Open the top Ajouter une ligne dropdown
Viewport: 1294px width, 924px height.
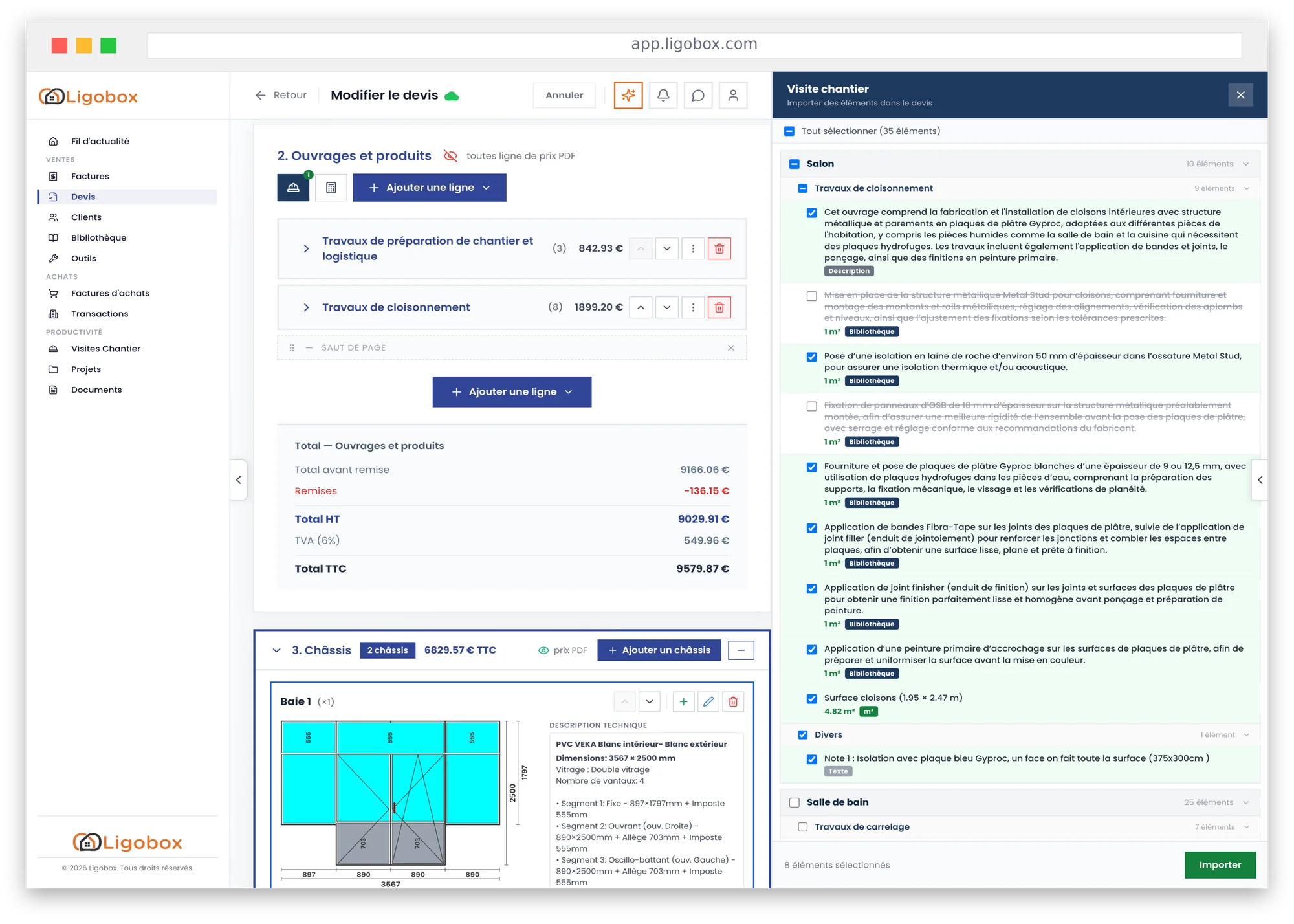click(x=430, y=188)
